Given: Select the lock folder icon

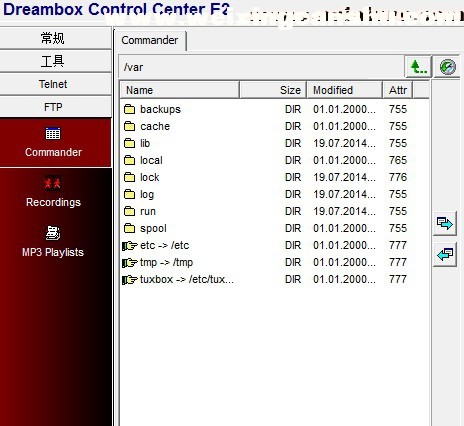Looking at the screenshot, I should pos(129,177).
